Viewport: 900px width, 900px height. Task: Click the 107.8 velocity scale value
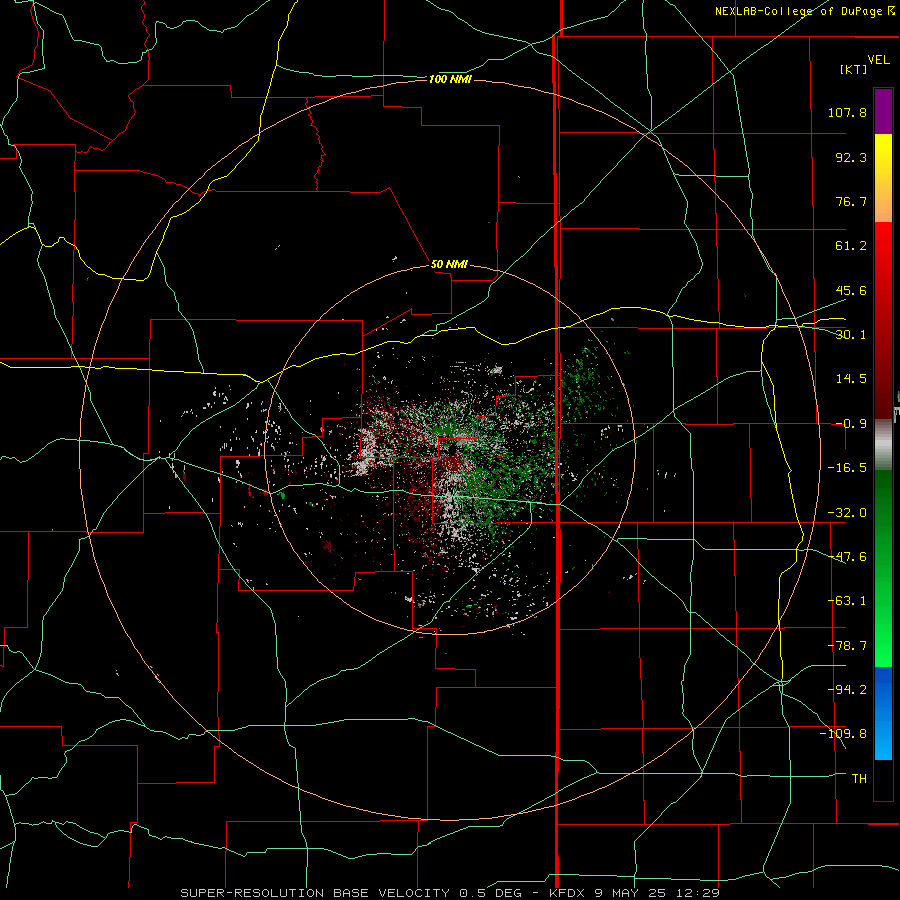[847, 112]
